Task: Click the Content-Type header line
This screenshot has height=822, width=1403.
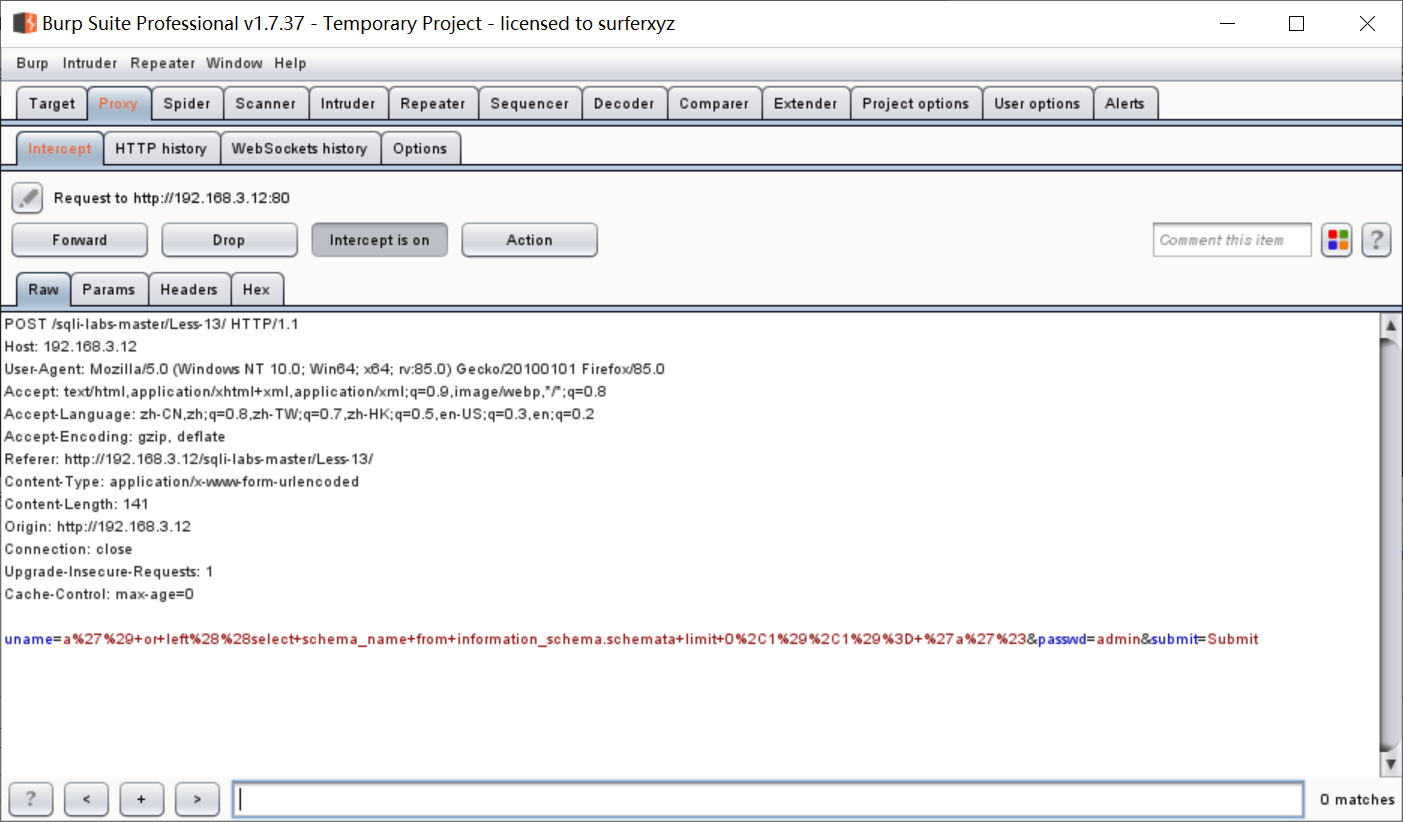Action: (x=182, y=481)
